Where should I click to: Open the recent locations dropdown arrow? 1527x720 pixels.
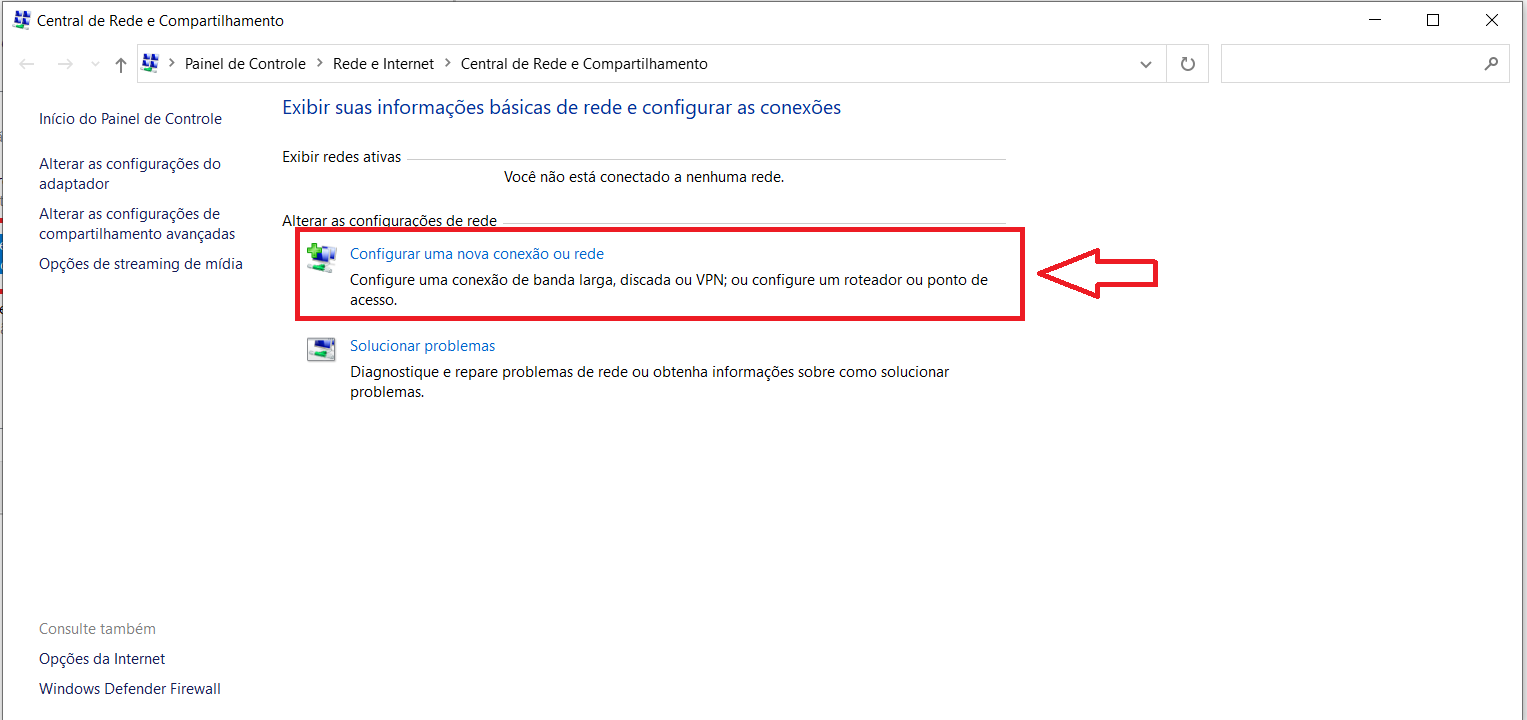[x=95, y=64]
